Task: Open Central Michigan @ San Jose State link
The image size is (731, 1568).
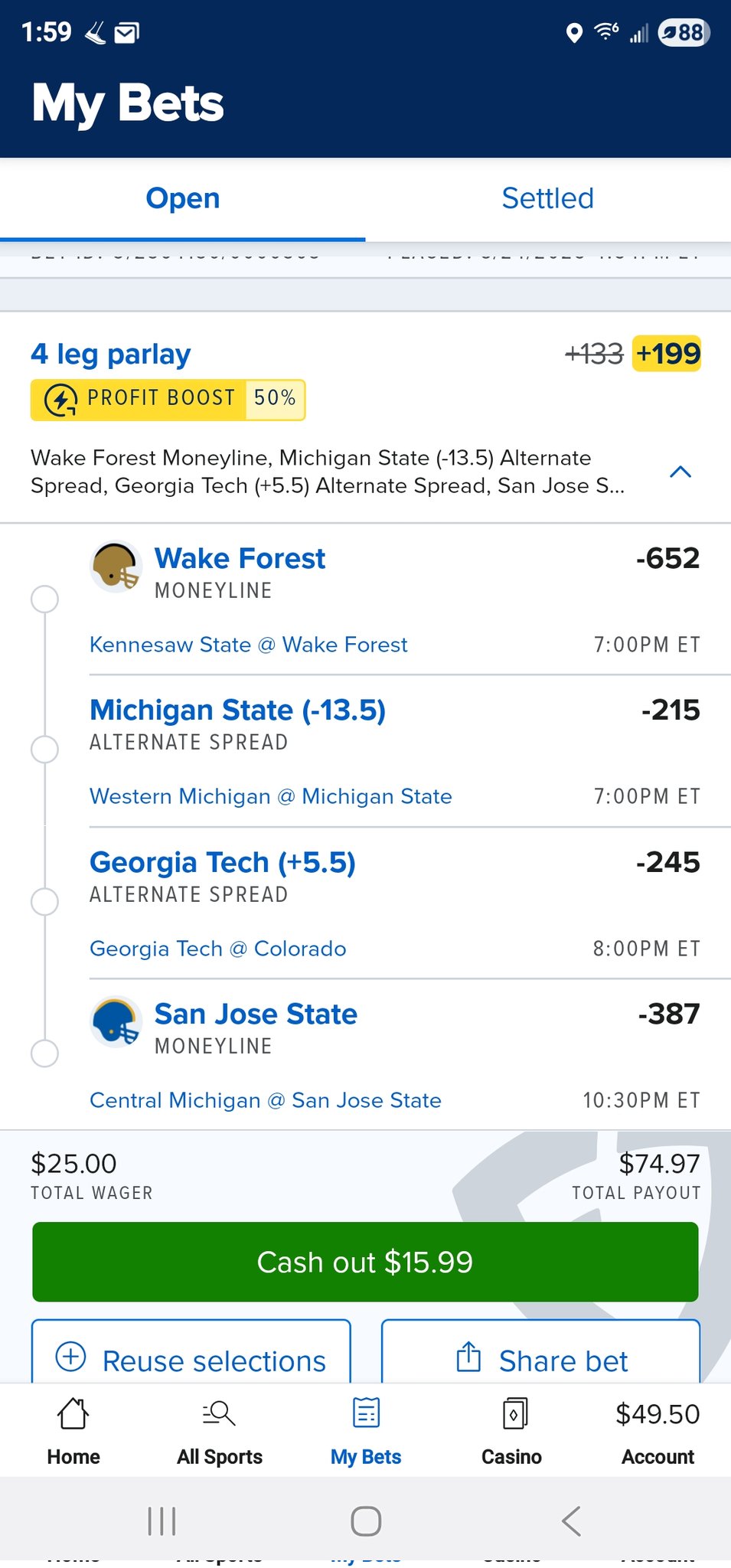Action: pos(266,1100)
